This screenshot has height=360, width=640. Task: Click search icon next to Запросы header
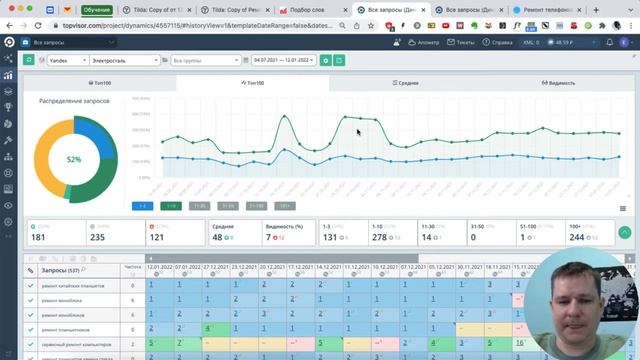[x=83, y=269]
